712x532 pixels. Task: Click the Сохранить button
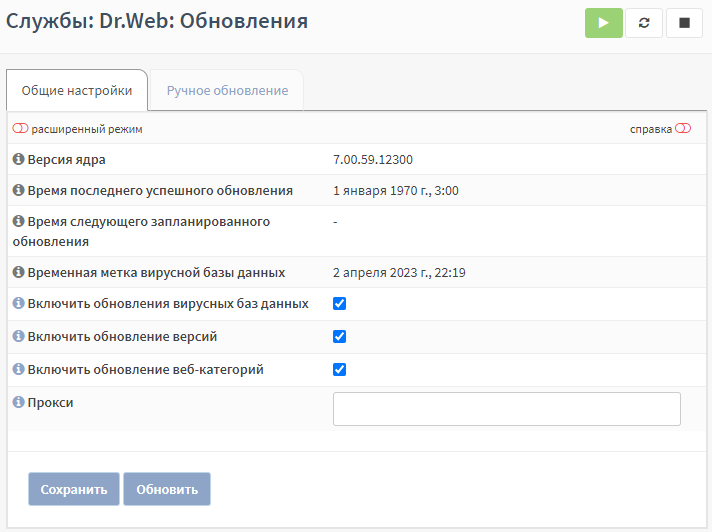point(74,489)
